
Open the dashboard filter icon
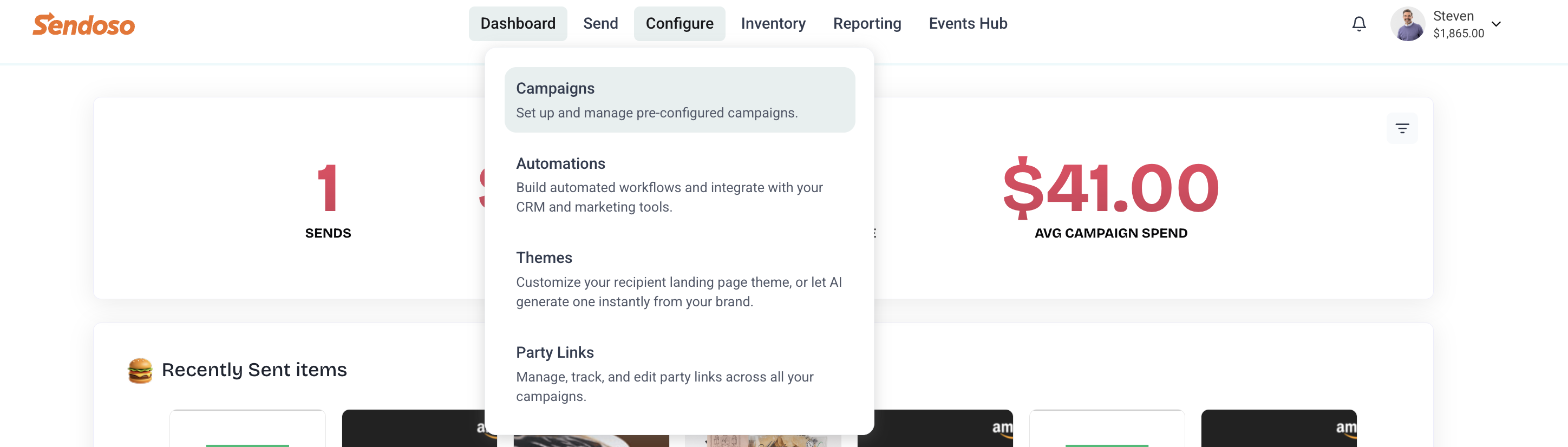(1402, 128)
